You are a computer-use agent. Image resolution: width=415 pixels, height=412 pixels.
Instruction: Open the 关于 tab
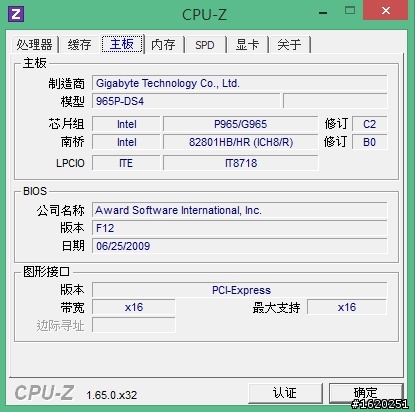point(289,44)
